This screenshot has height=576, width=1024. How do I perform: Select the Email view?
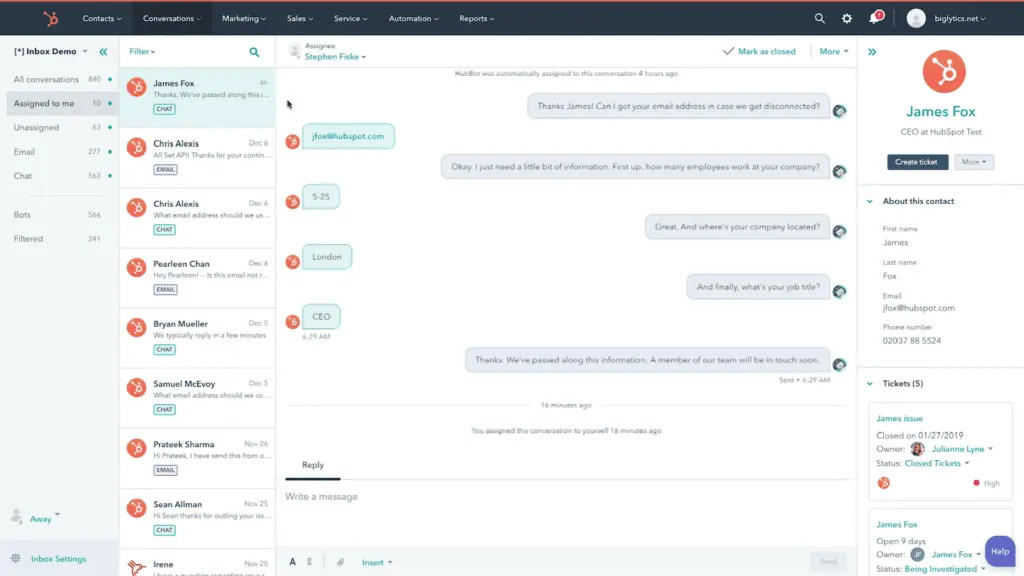62,152
